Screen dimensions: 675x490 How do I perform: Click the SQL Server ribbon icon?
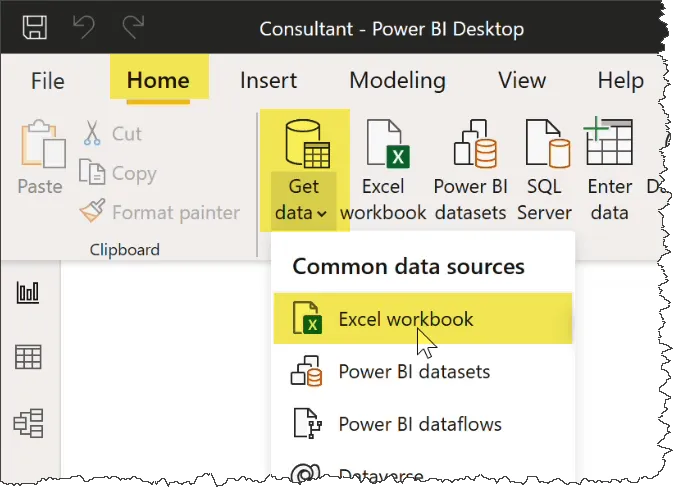point(545,145)
